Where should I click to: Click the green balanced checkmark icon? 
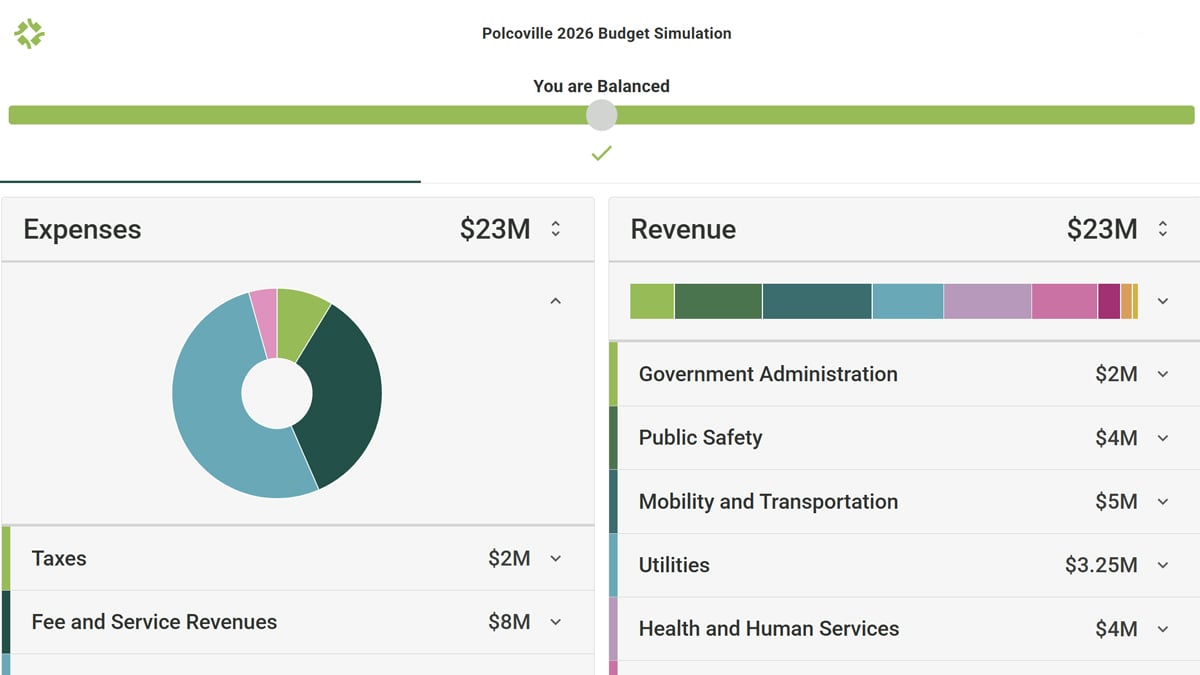pyautogui.click(x=601, y=154)
